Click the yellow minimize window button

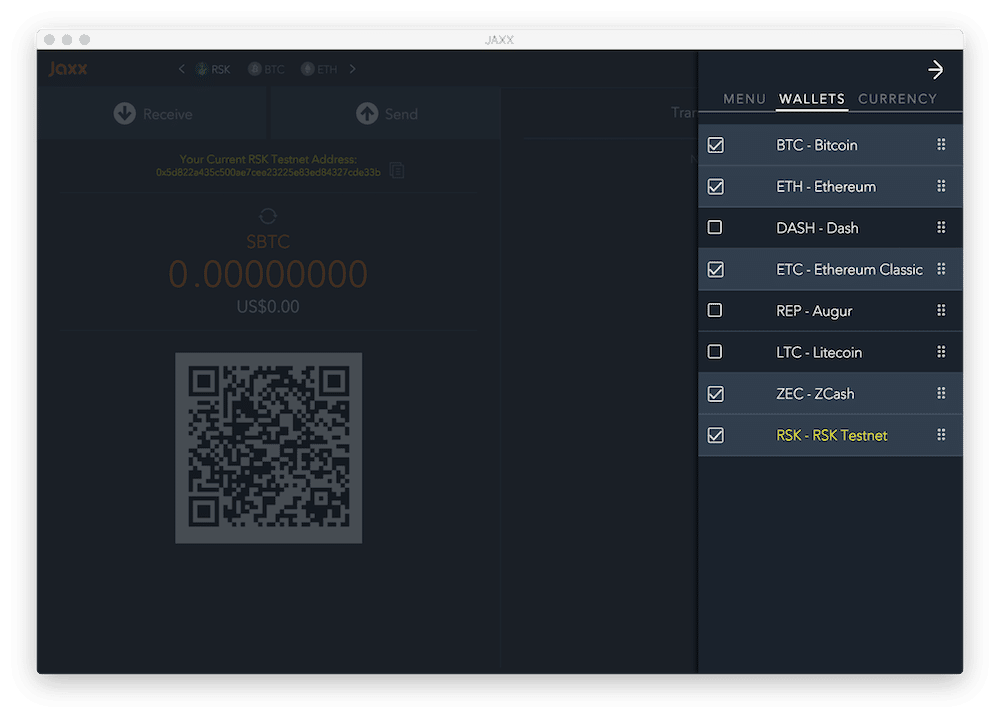(x=67, y=40)
